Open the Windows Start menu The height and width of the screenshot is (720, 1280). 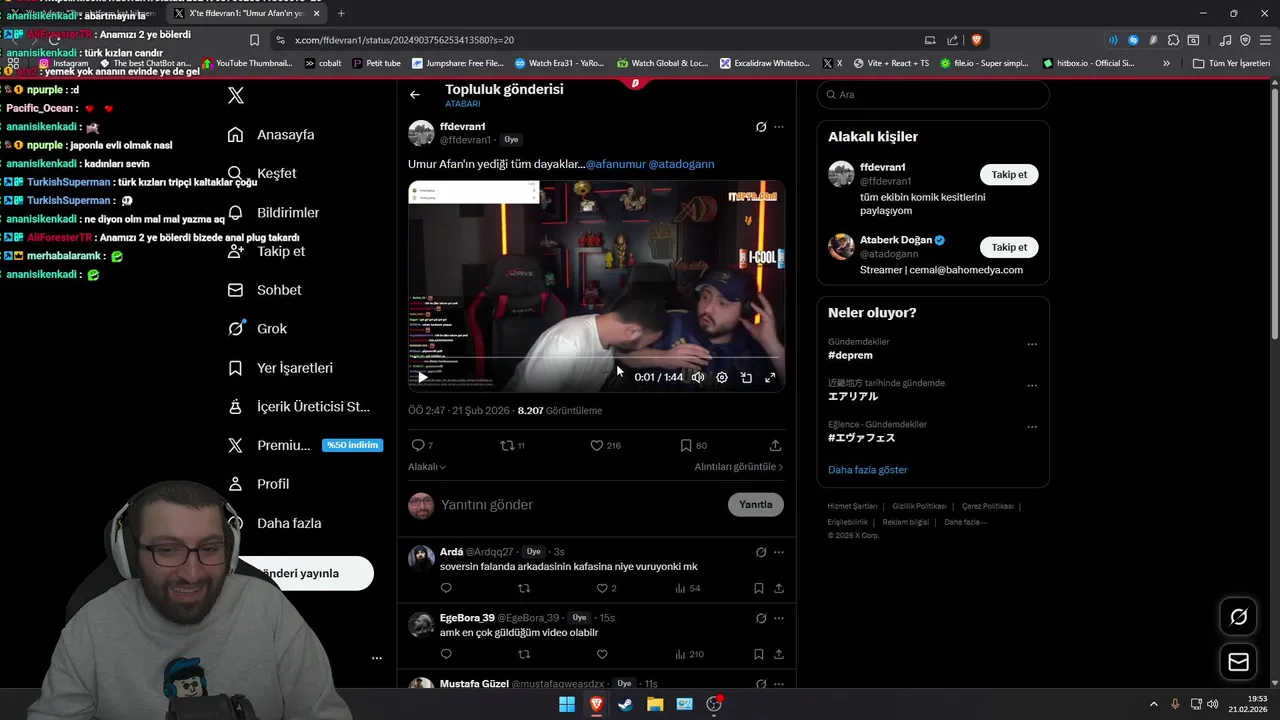566,704
